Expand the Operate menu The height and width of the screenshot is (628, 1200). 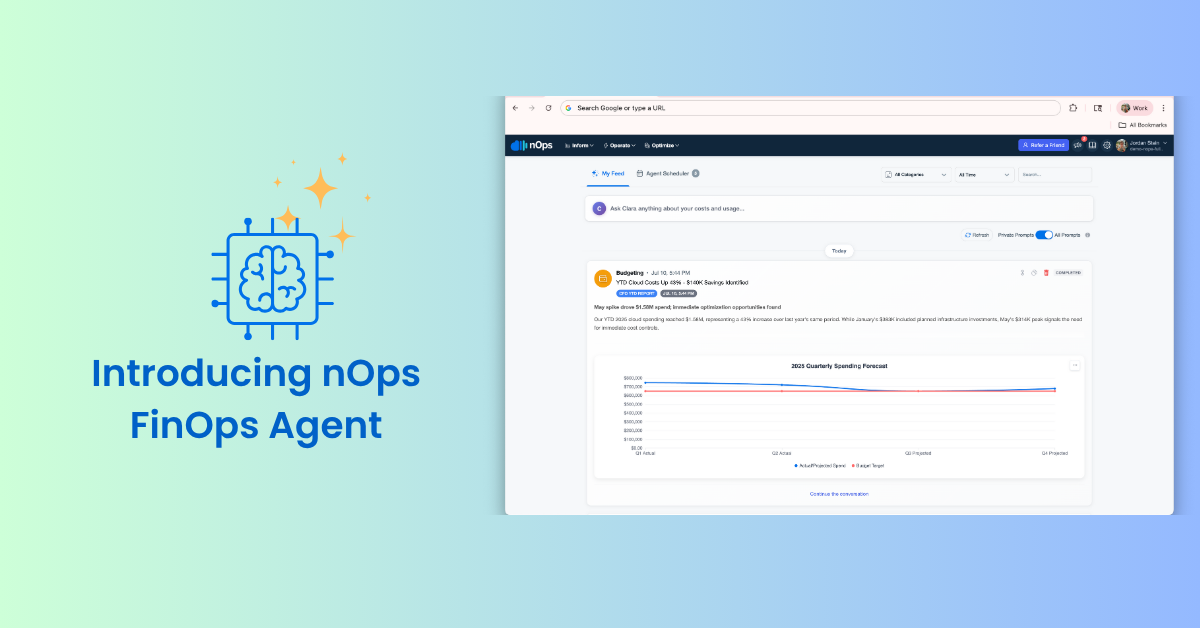coord(619,145)
